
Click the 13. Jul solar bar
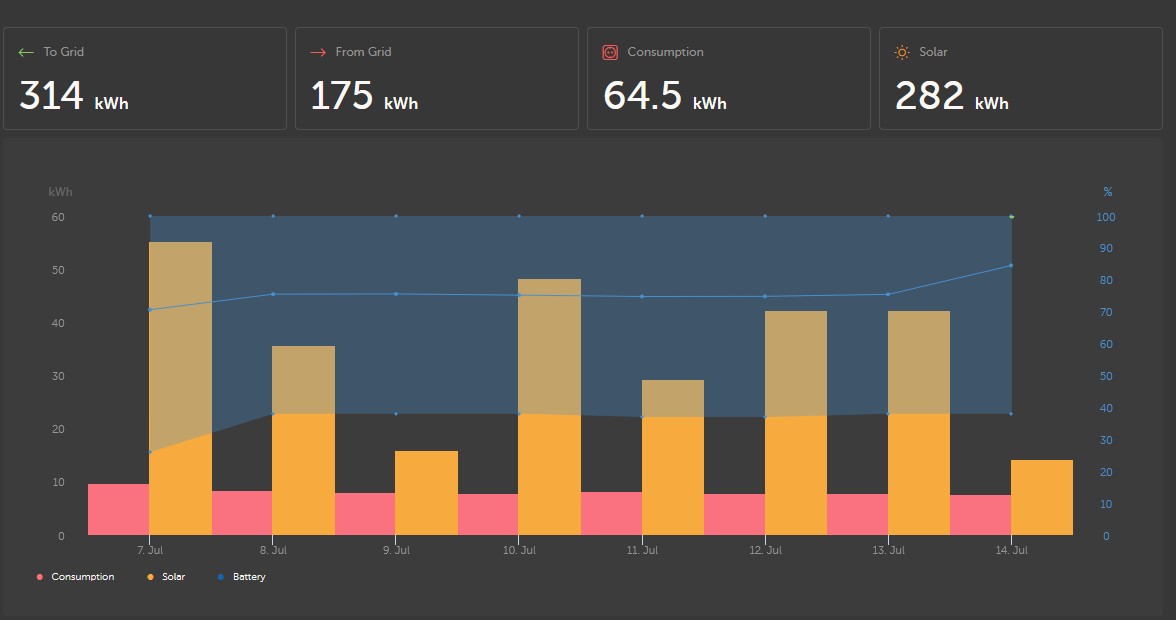[x=919, y=424]
